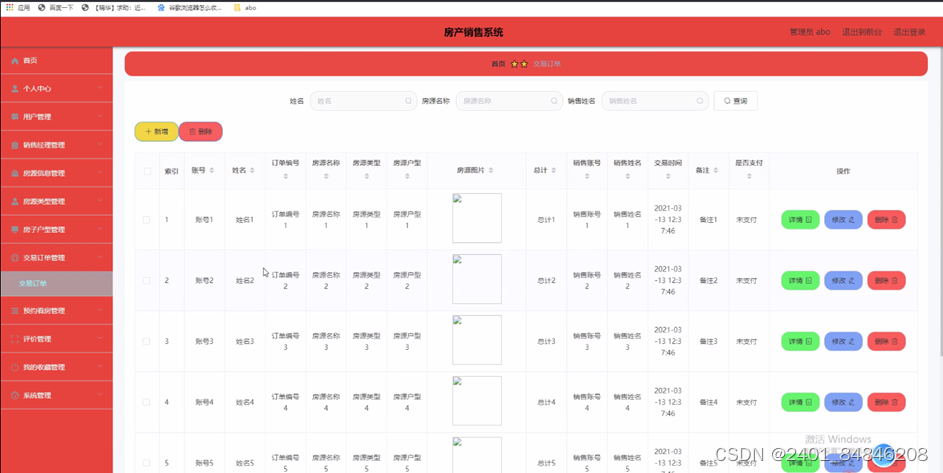This screenshot has width=943, height=473.
Task: Click the search icon in 姓名 input
Action: coord(408,101)
